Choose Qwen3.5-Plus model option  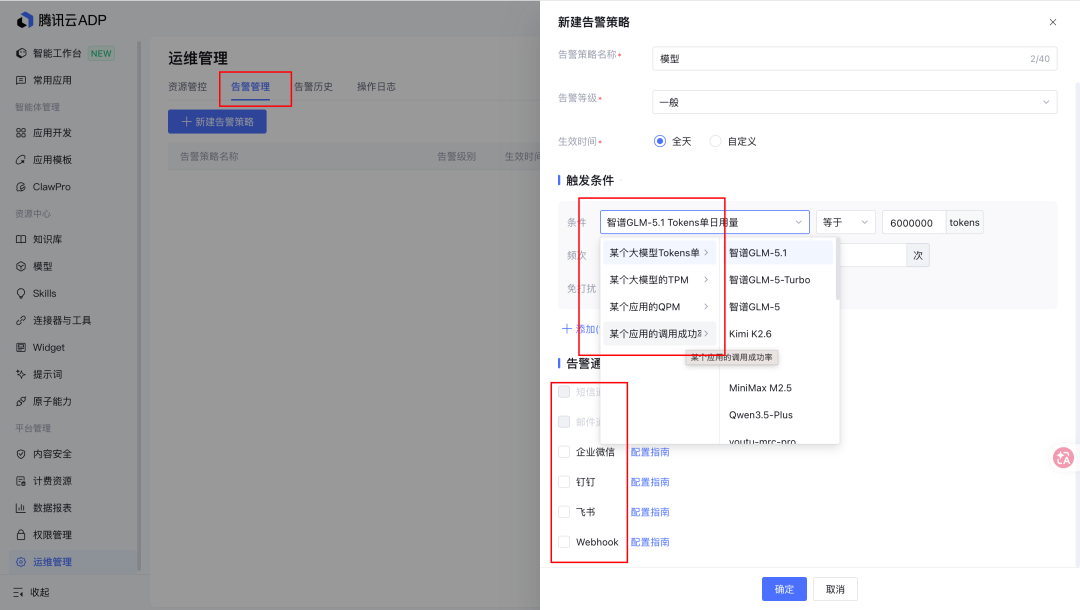(778, 414)
